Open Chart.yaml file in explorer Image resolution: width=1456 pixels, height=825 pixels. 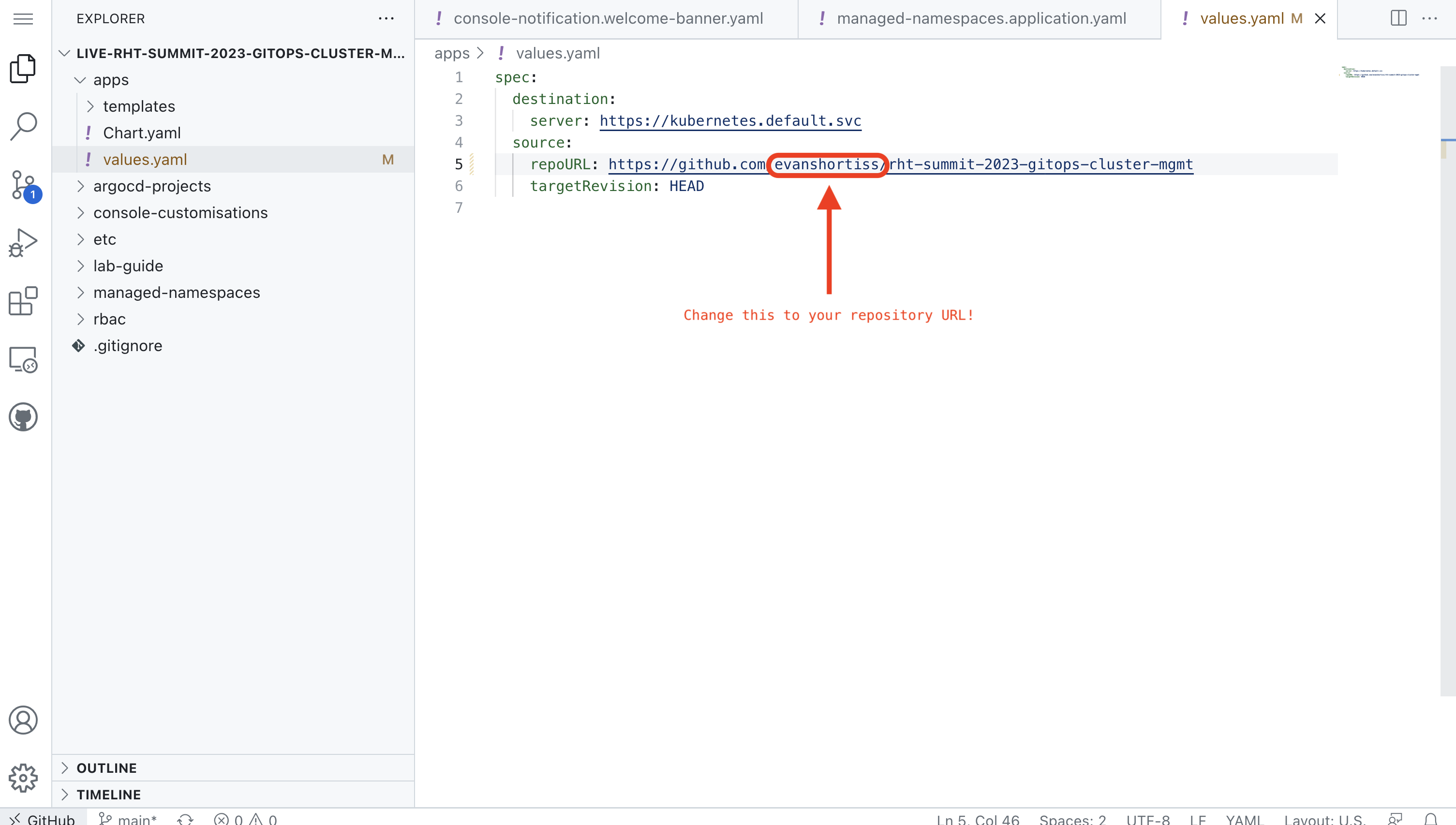(x=233, y=133)
